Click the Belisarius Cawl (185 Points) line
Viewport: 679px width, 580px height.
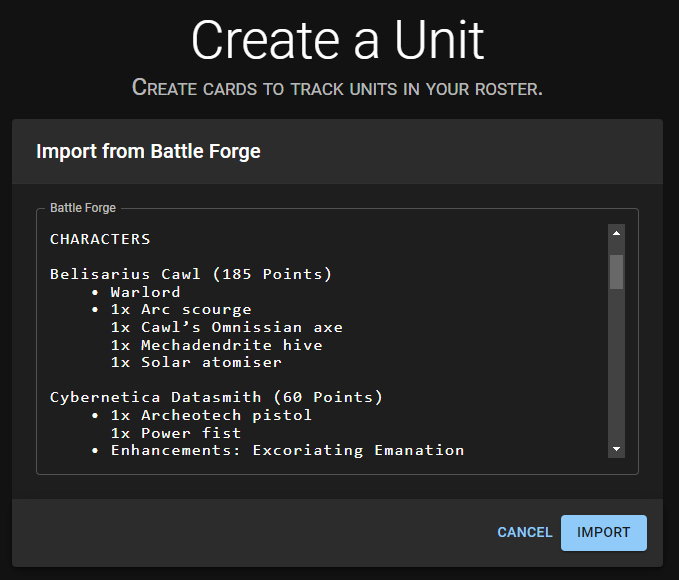(190, 274)
